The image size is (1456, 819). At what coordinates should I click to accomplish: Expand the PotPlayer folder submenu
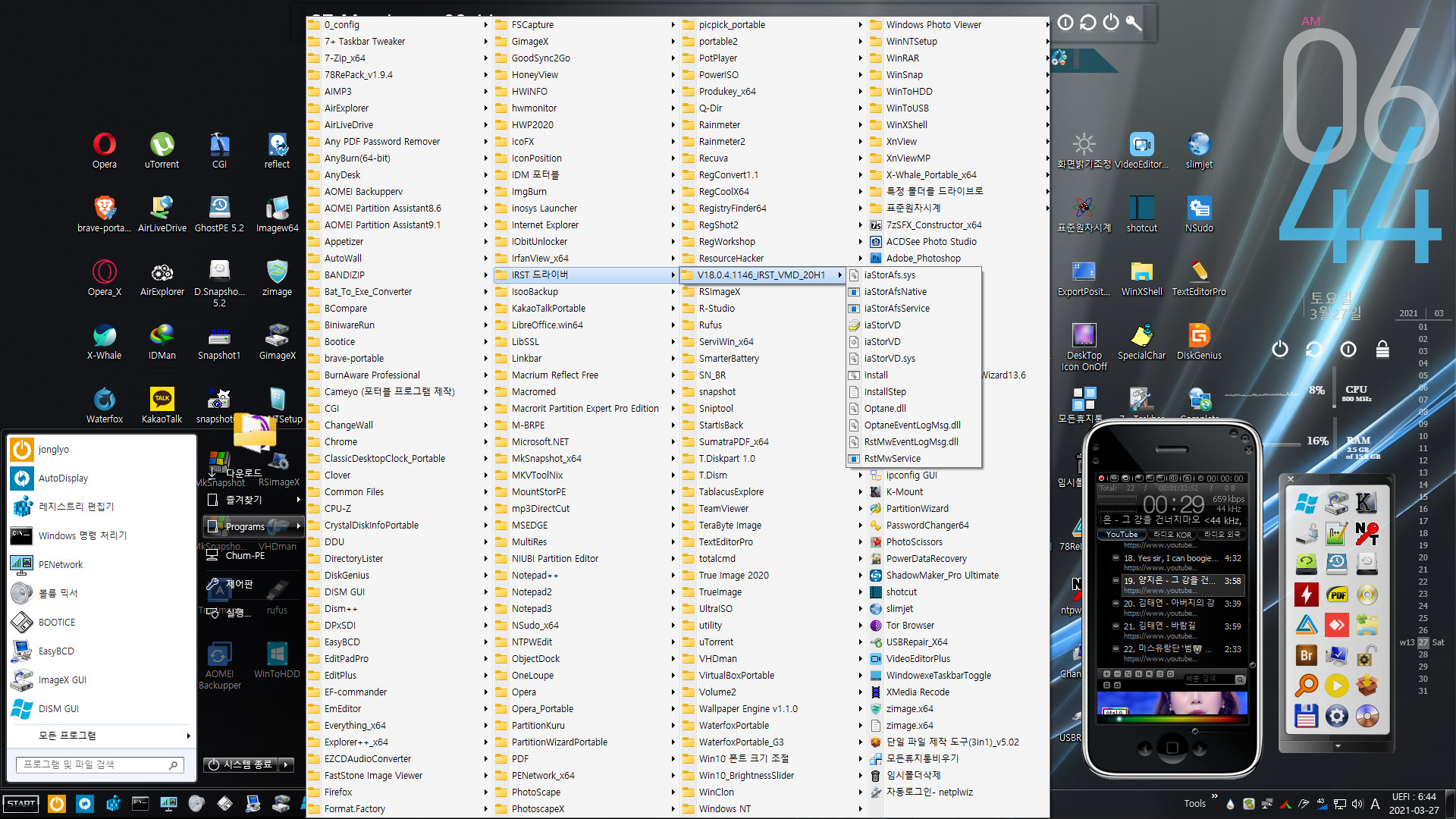(x=773, y=58)
